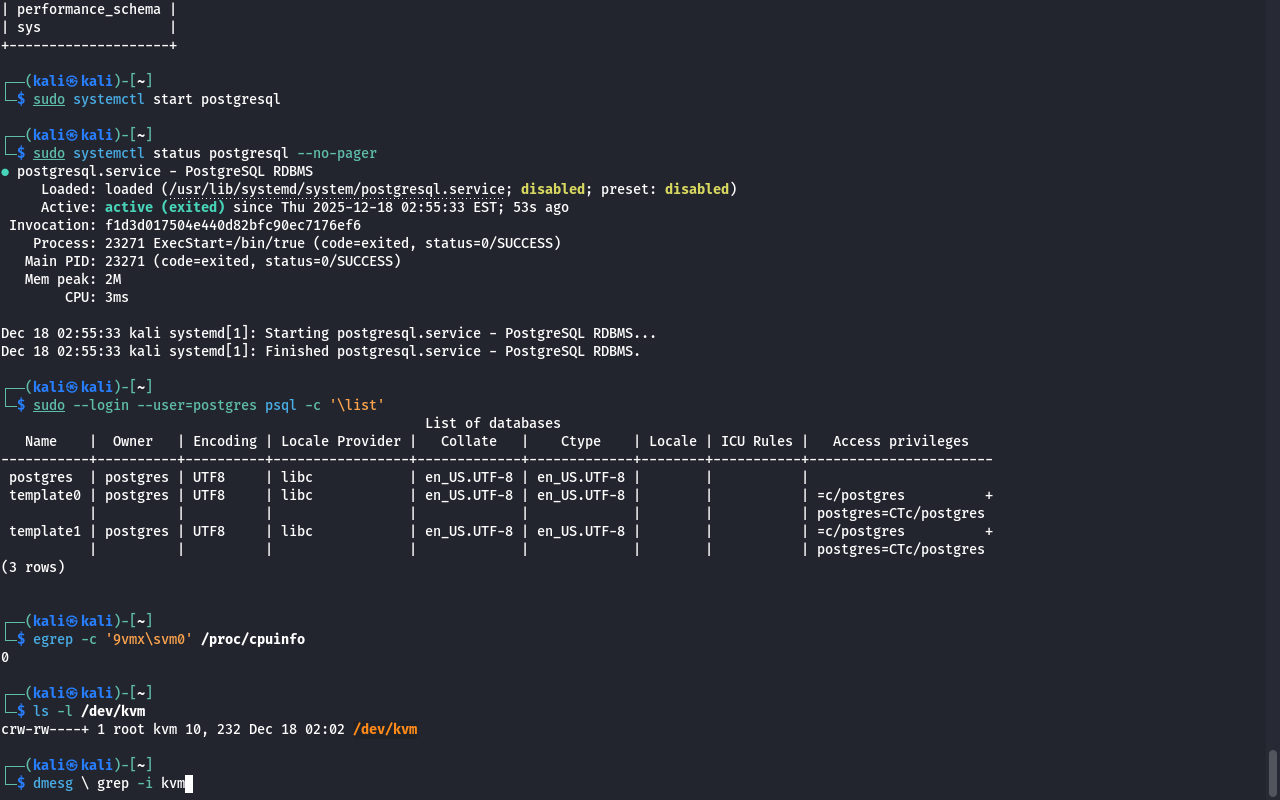Click the 'Access privileges' column header
Screen dimensions: 1280x800
(900, 442)
